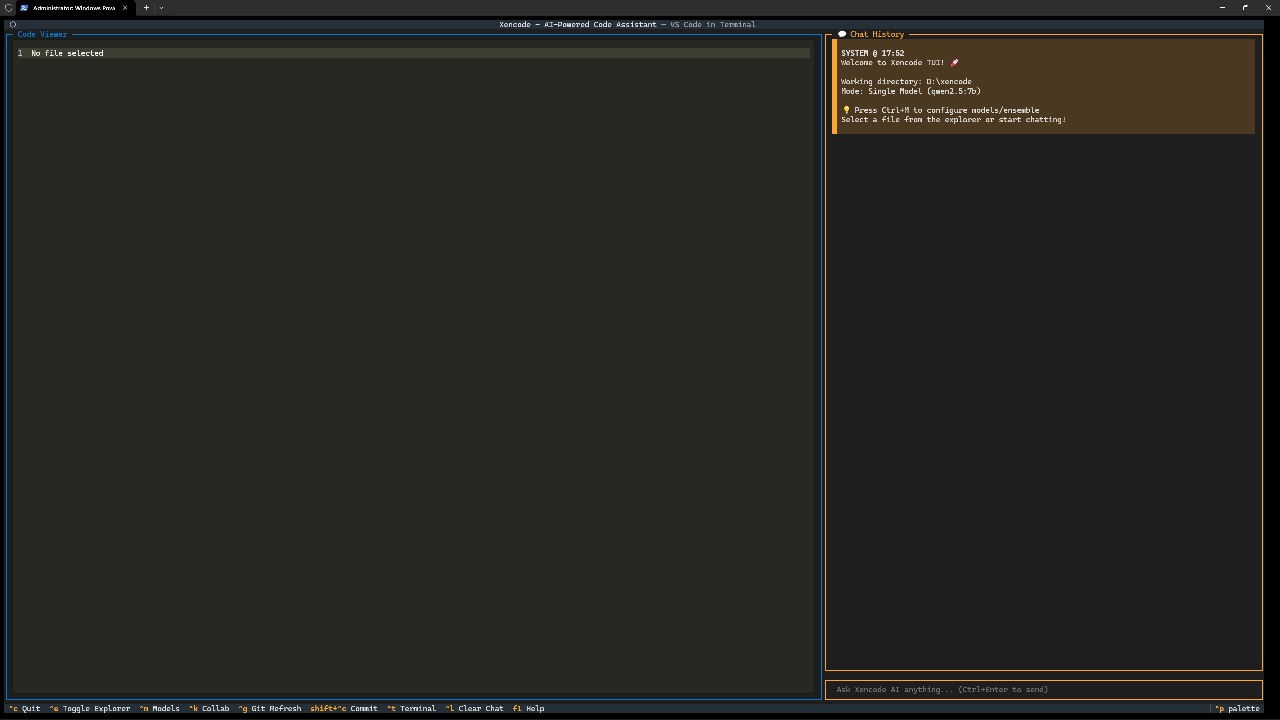Open Models from the footer shortcut bar
This screenshot has height=720, width=1280.
click(160, 708)
